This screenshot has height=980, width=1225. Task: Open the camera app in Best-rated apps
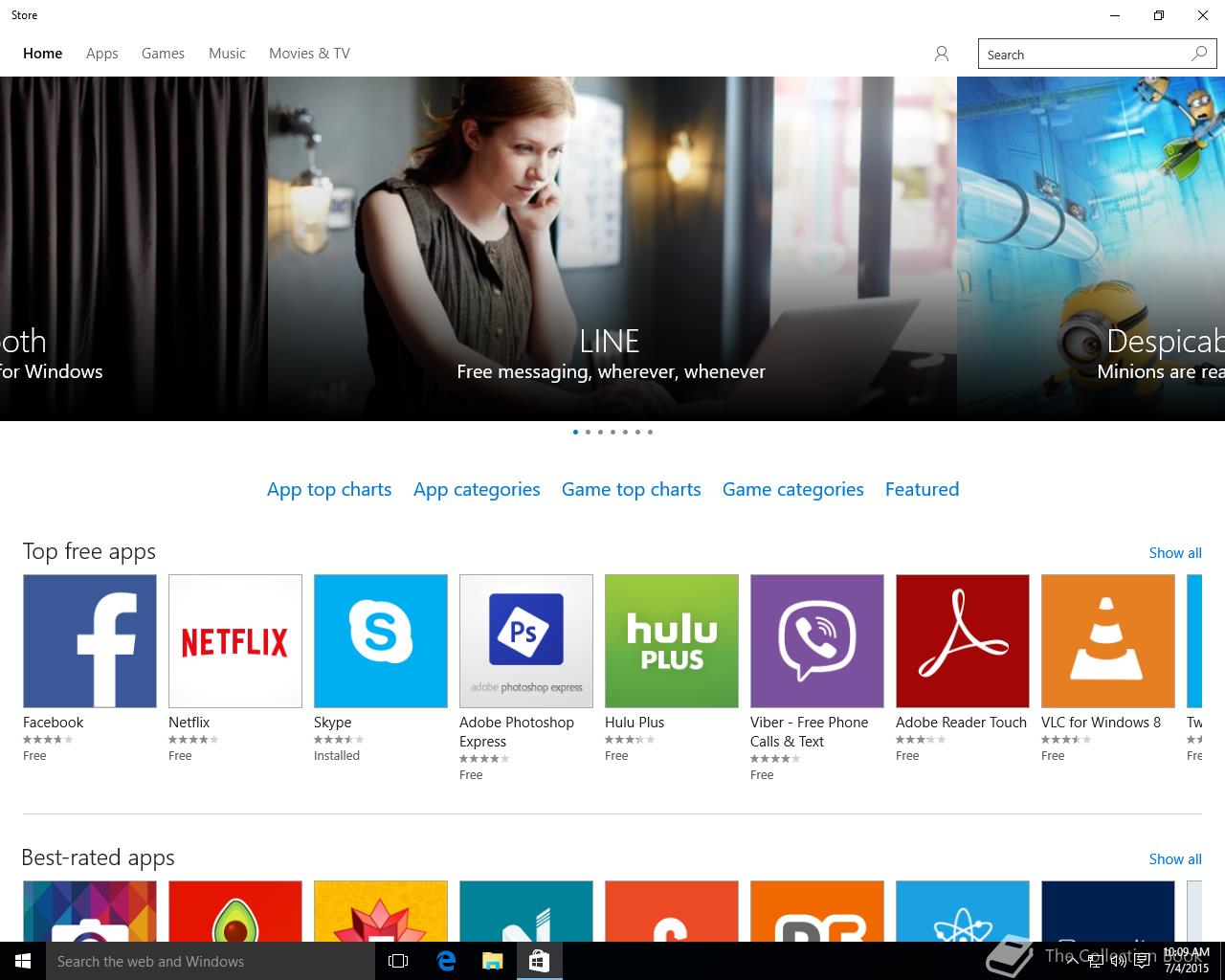click(90, 911)
